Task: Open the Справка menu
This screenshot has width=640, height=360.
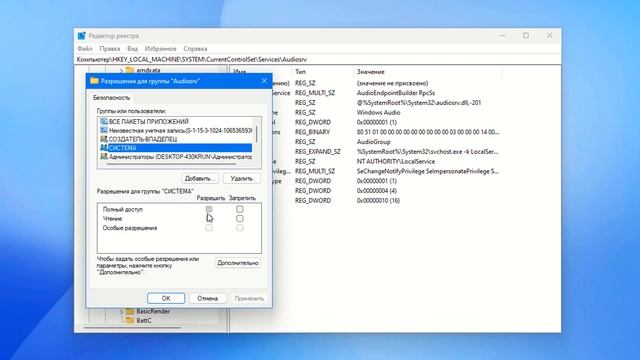Action: tap(195, 49)
